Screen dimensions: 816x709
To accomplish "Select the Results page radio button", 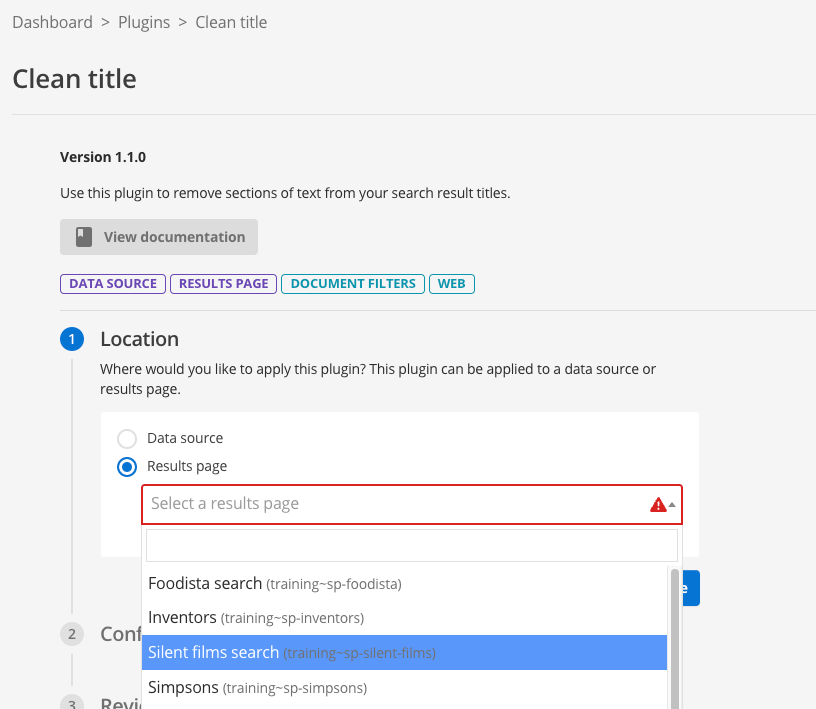I will tap(127, 467).
